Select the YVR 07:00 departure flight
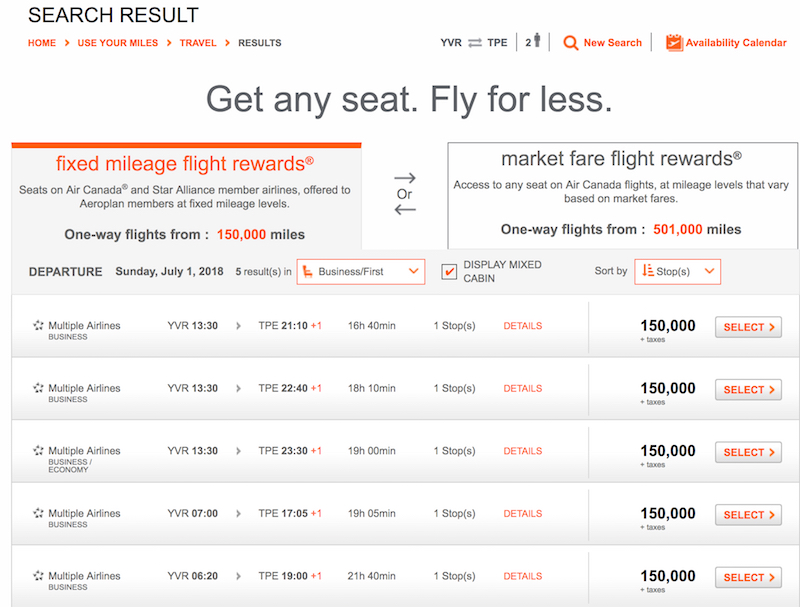The image size is (800, 607). 748,515
